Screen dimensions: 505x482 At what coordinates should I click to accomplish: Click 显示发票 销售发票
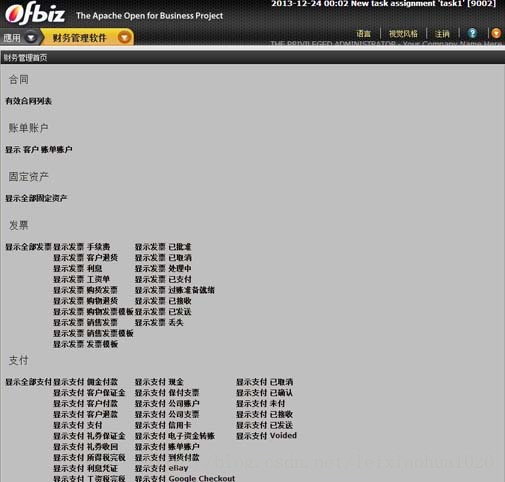(x=86, y=323)
